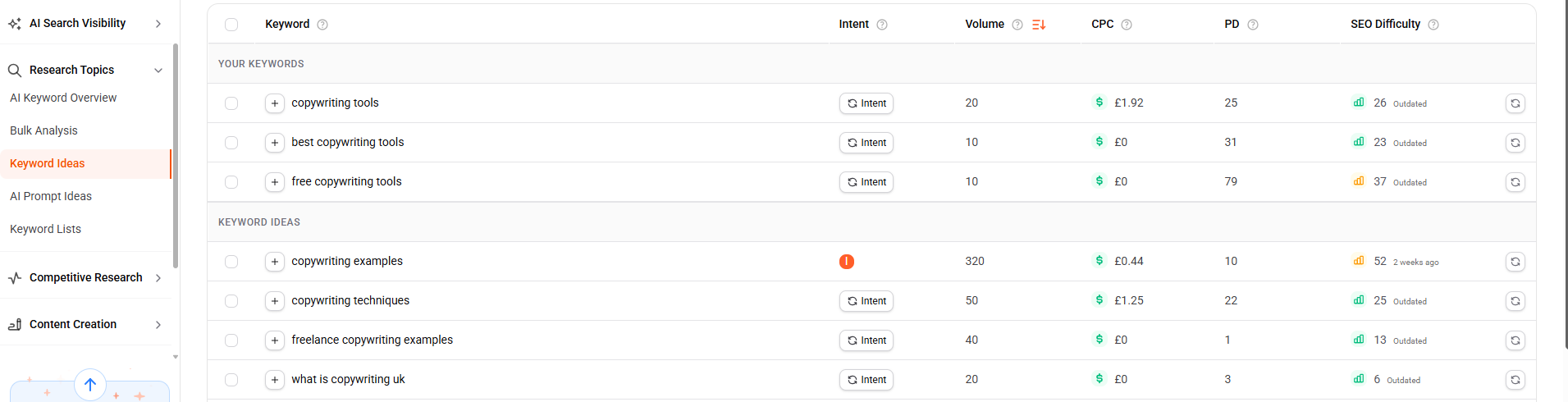Select the checkbox for 'copywriting techniques'
Viewport: 1568px width, 402px height.
coord(231,301)
